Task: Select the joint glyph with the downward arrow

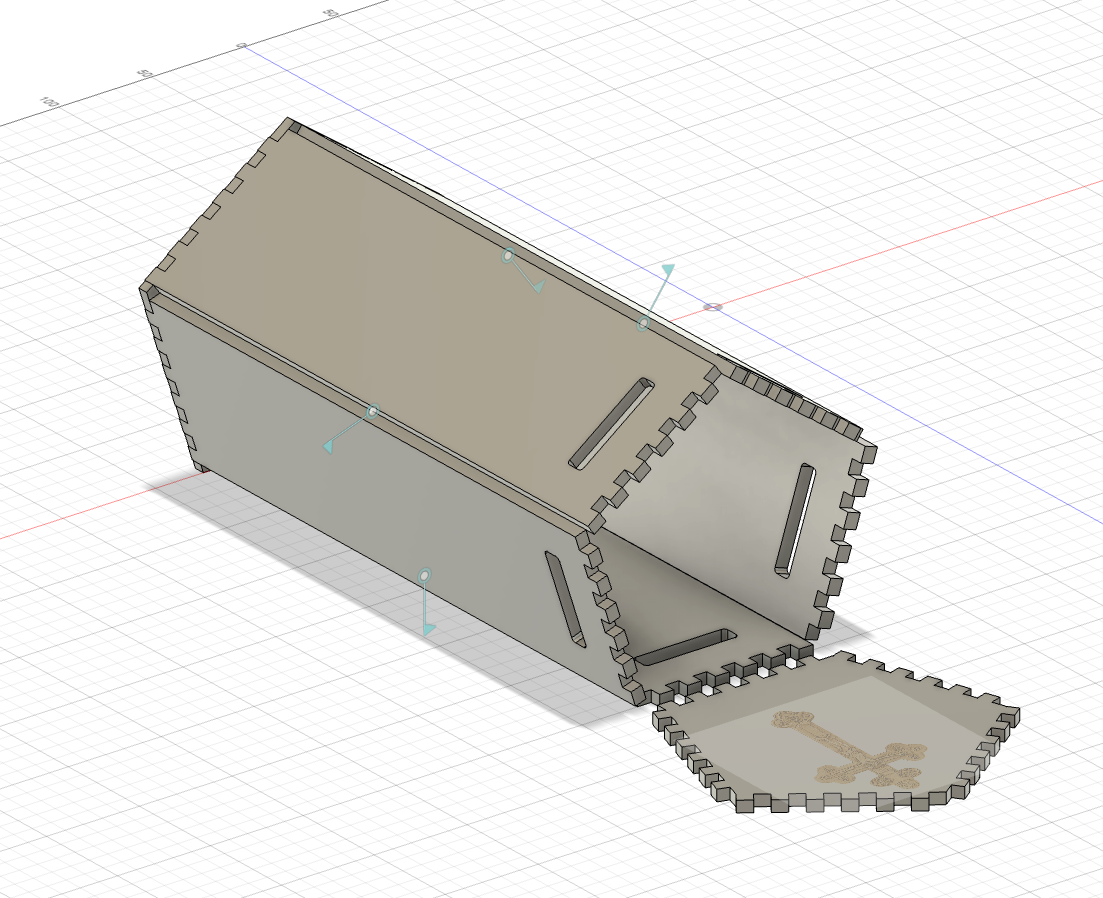Action: (424, 577)
